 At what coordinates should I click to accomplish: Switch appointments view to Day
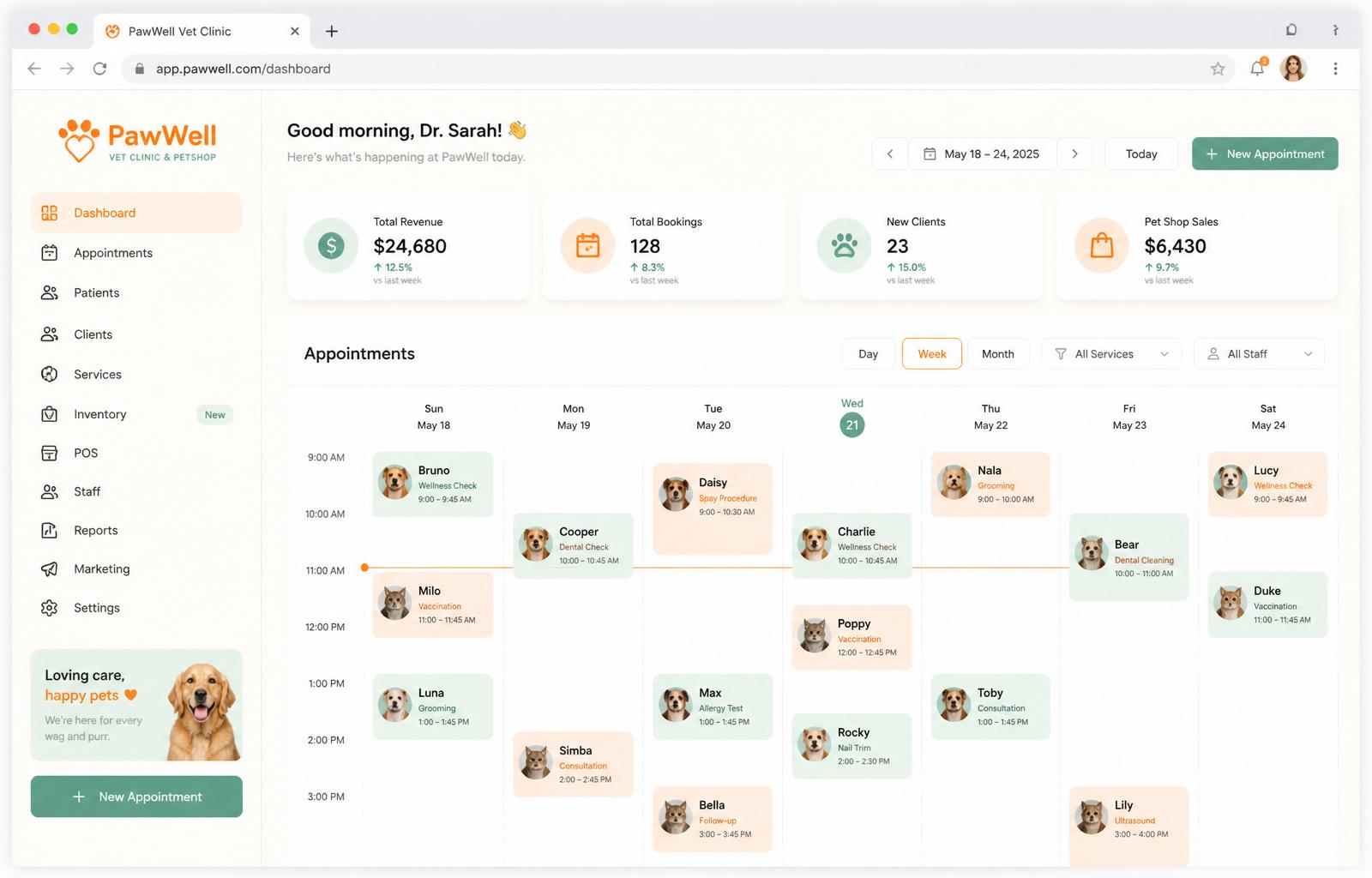(x=868, y=354)
